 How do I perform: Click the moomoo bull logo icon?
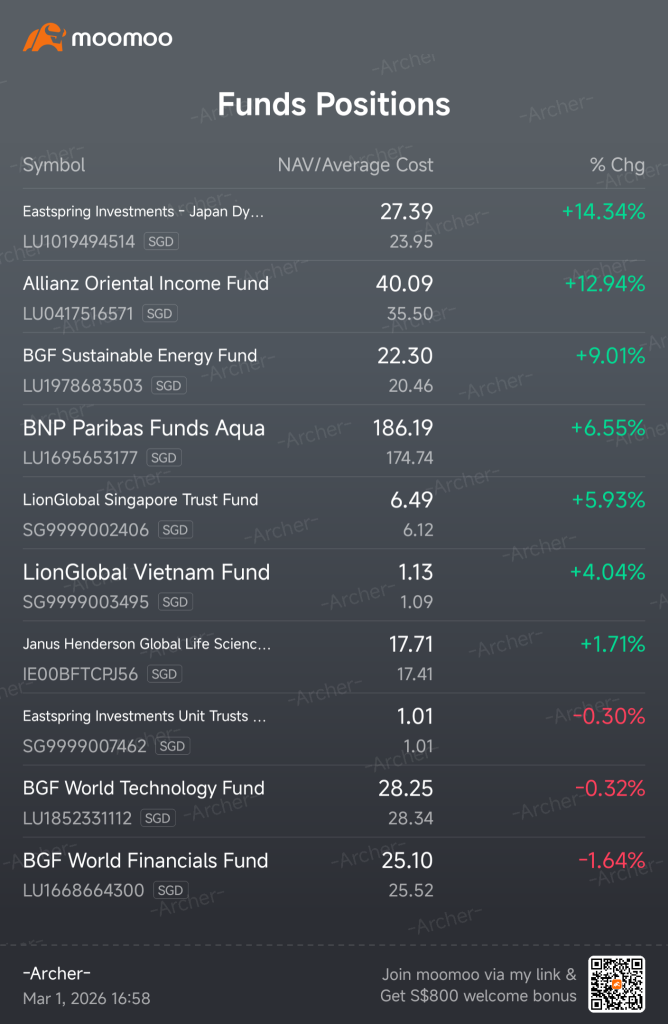tap(44, 38)
